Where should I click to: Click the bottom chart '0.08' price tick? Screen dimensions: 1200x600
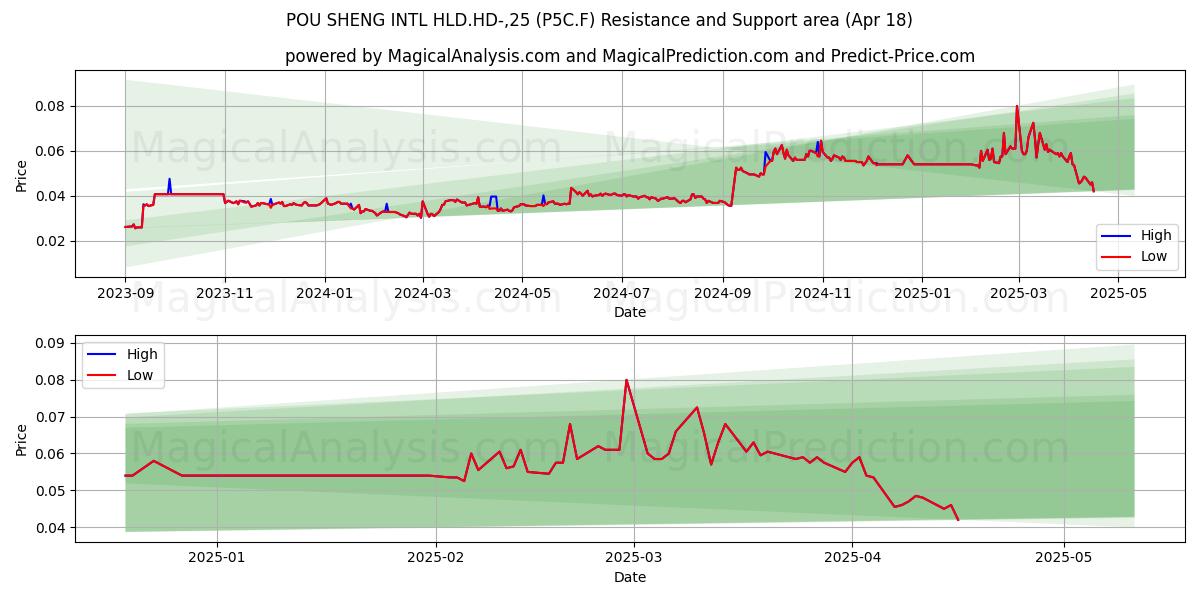point(50,380)
